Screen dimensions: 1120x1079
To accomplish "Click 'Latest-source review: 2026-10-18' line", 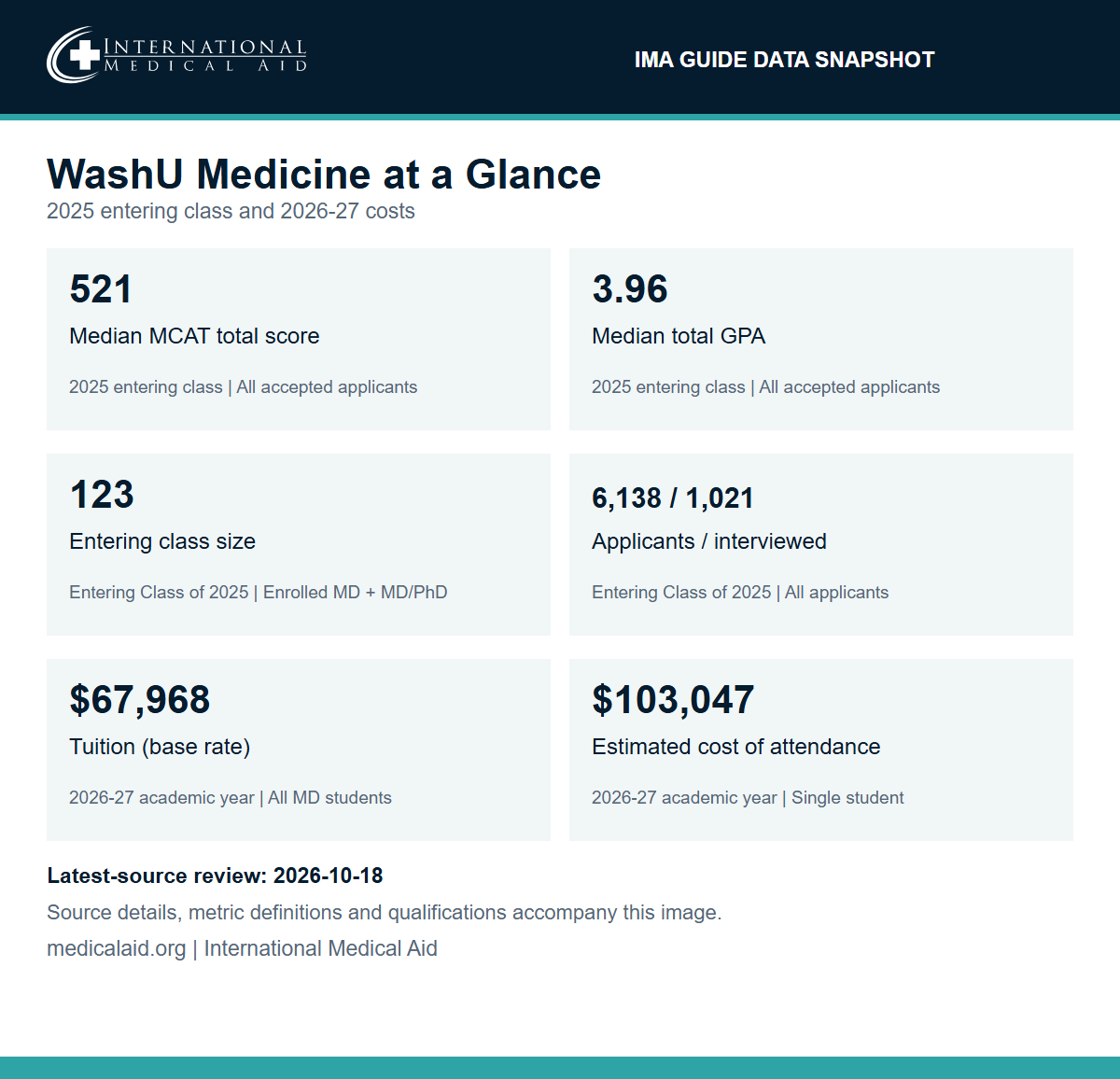I will point(215,876).
